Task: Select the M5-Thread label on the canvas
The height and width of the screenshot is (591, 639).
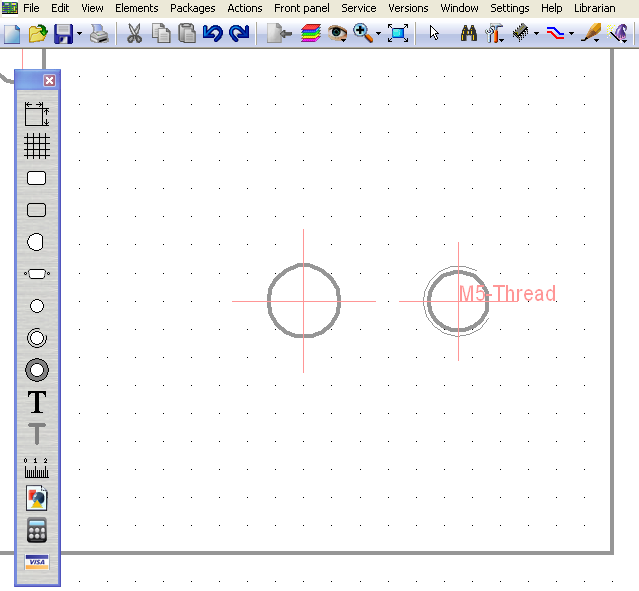Action: [x=507, y=294]
